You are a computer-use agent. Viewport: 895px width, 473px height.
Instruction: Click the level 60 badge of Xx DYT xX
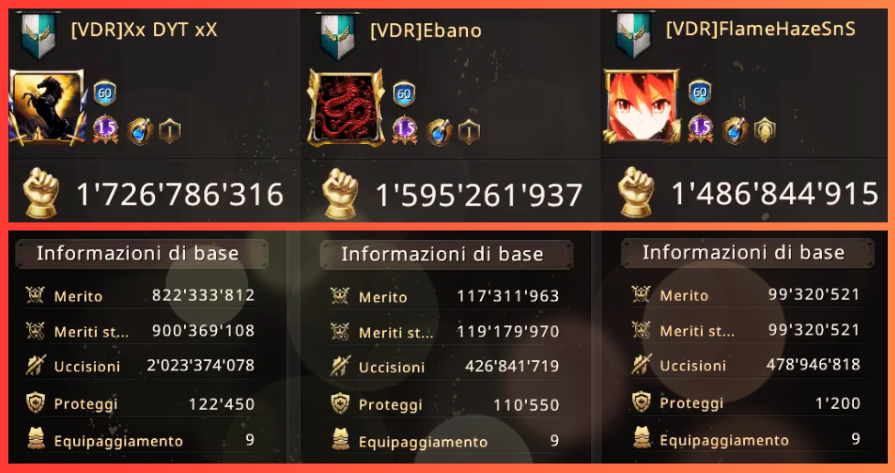(x=104, y=93)
